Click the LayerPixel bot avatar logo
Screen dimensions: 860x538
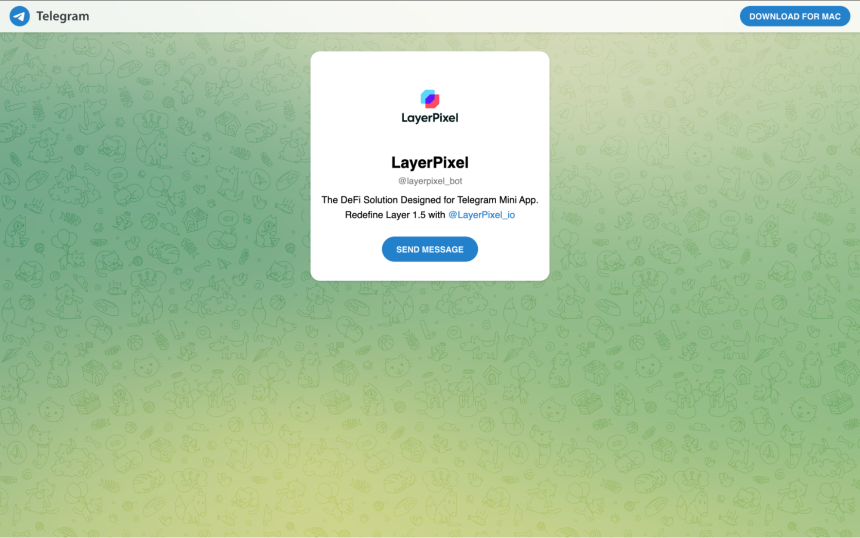coord(430,107)
